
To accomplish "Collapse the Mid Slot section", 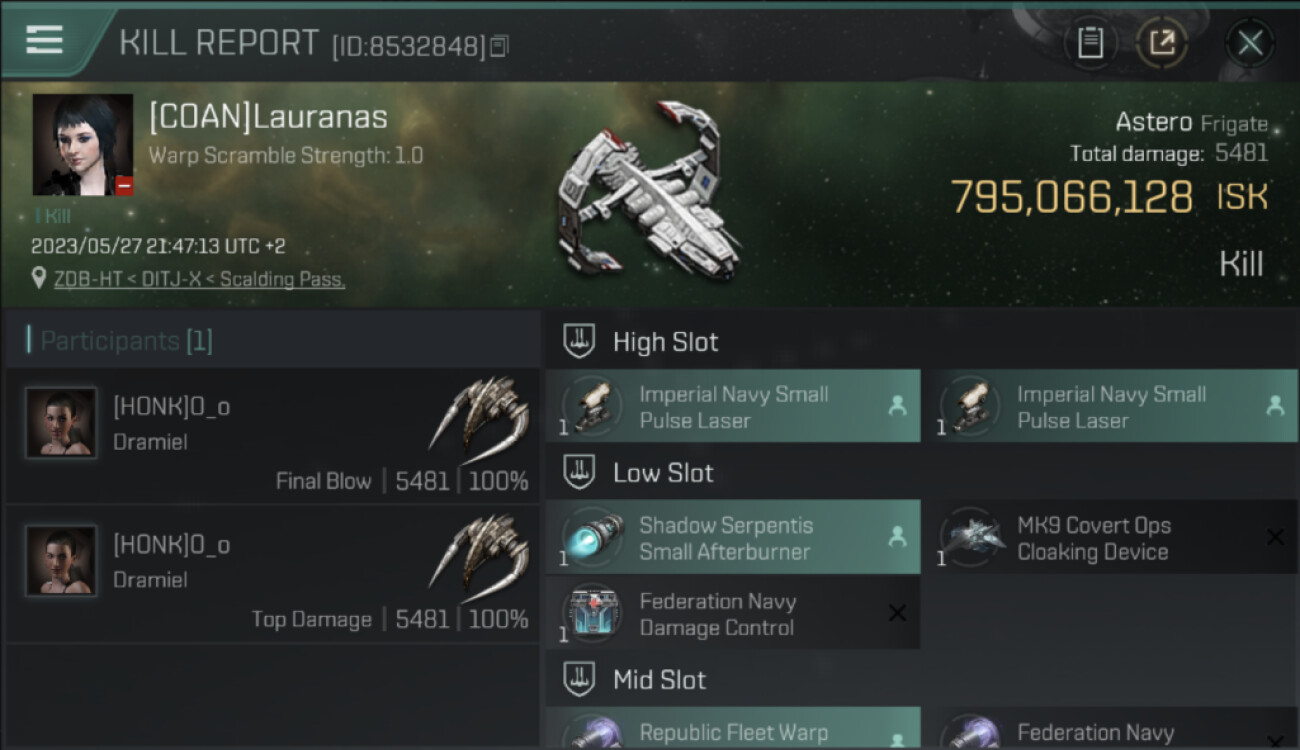I will pos(579,680).
